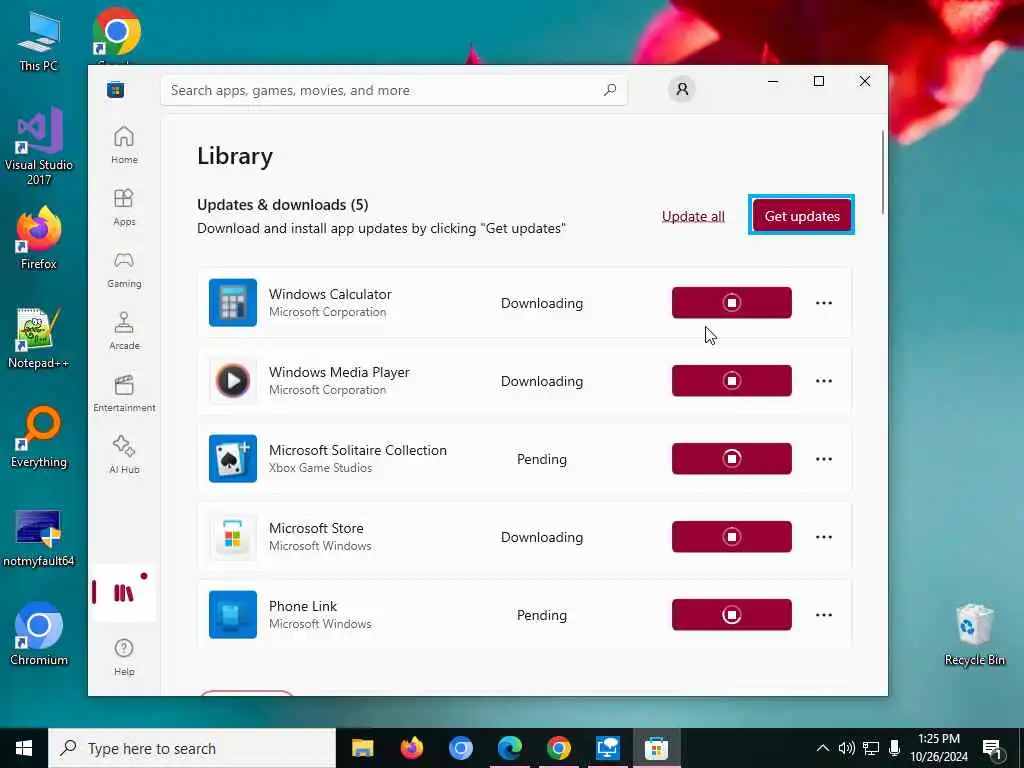Open more options for Windows Media Player
This screenshot has width=1024, height=768.
point(824,381)
